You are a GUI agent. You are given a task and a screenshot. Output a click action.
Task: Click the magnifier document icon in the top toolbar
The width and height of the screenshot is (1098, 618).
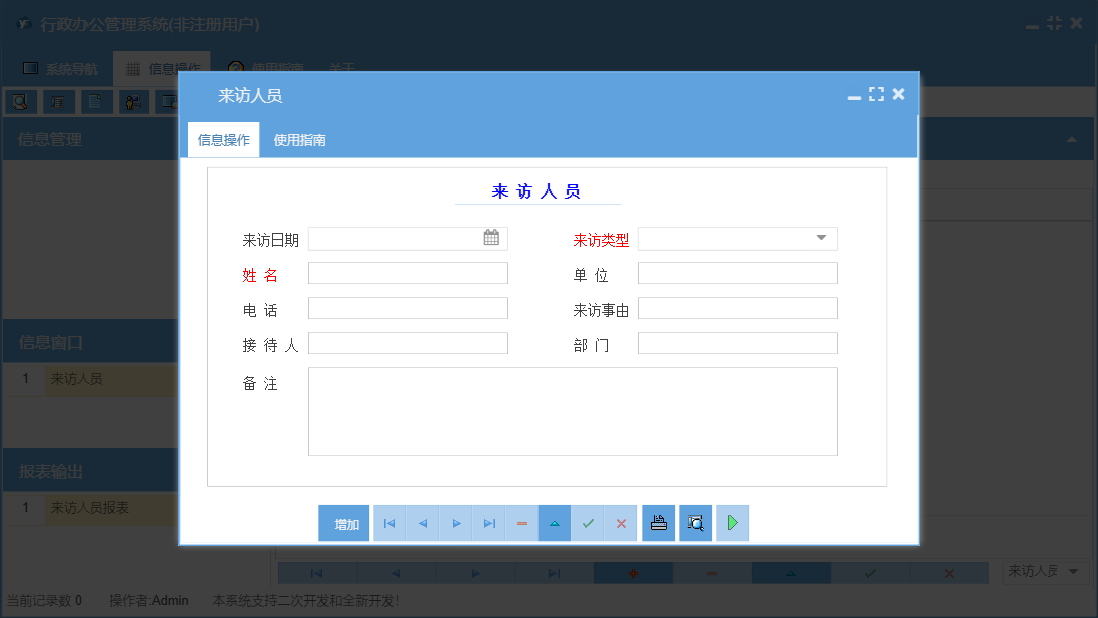tap(21, 101)
